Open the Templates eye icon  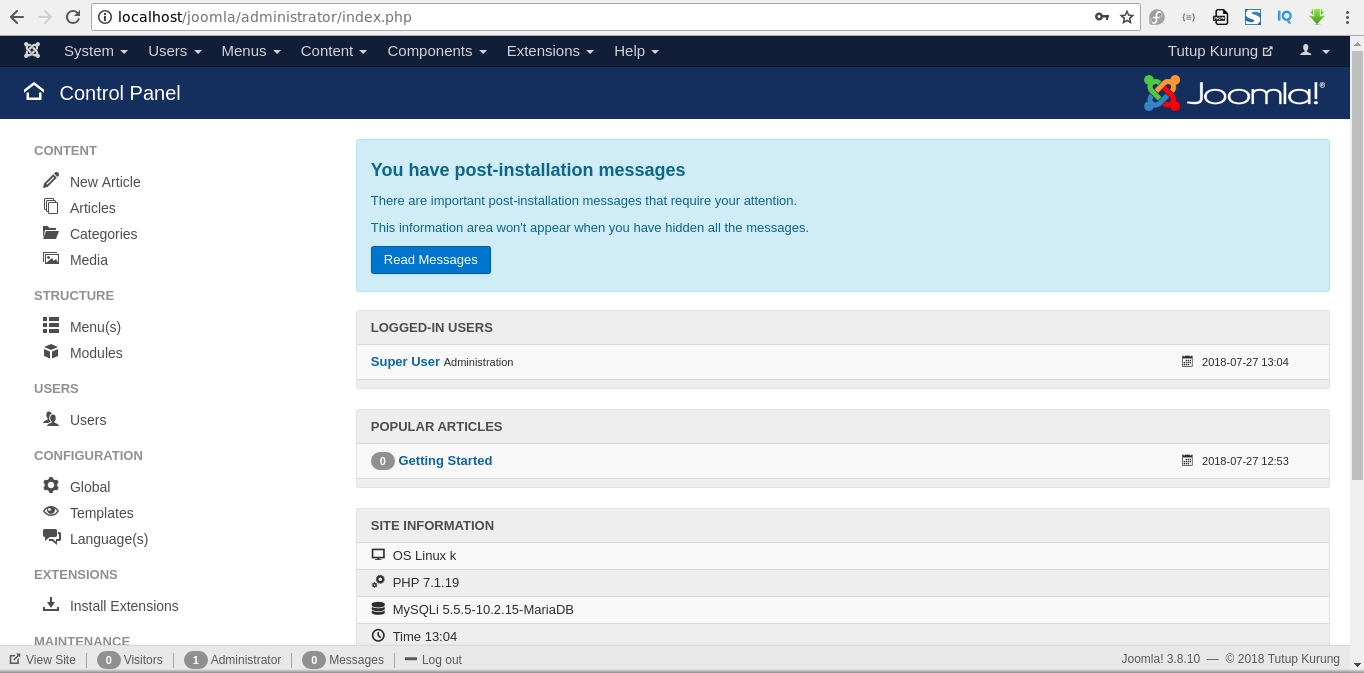click(51, 511)
